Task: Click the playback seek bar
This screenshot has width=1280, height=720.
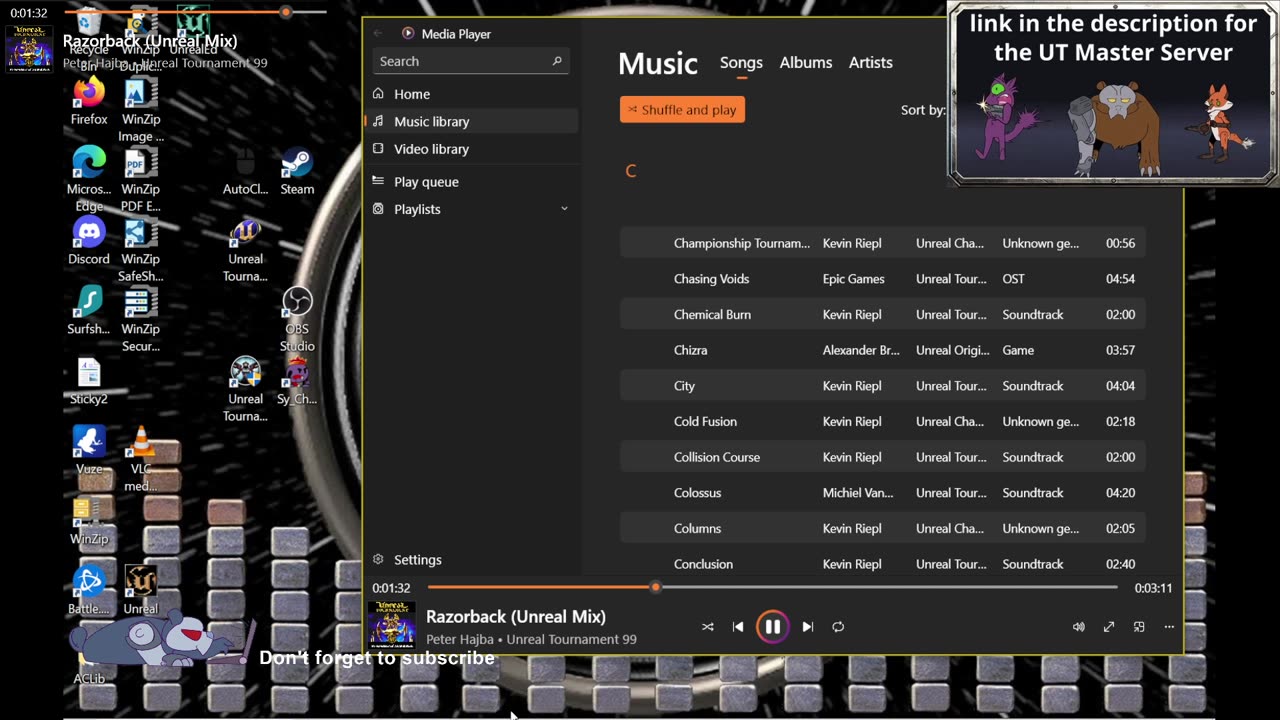Action: pos(772,588)
